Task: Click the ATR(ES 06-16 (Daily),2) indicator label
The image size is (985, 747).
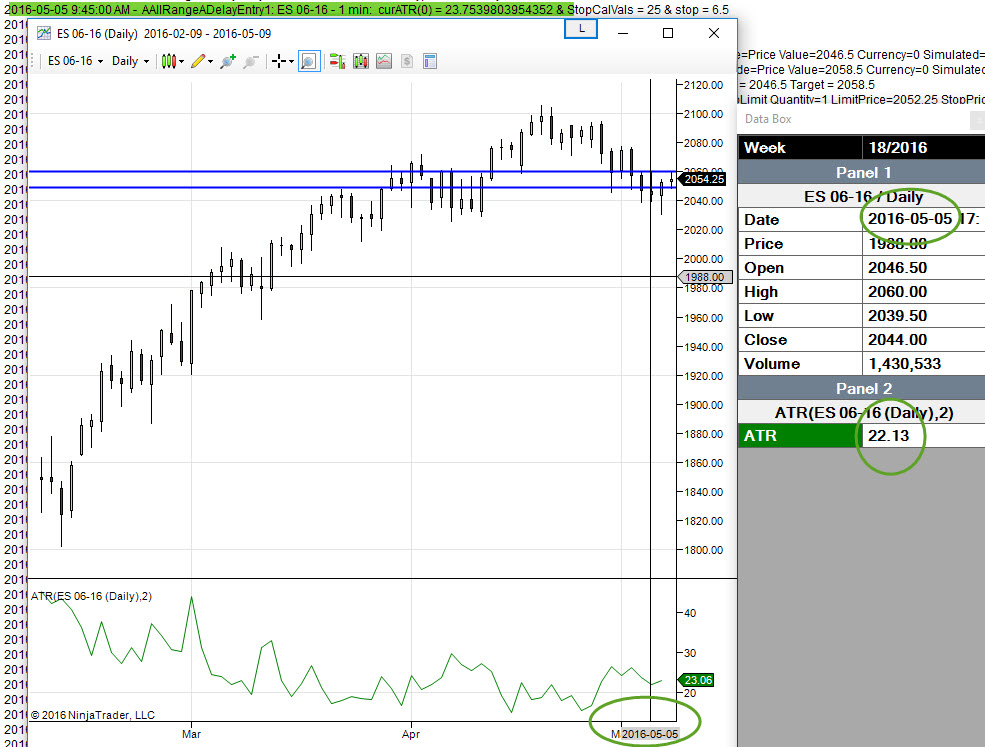Action: (91, 596)
